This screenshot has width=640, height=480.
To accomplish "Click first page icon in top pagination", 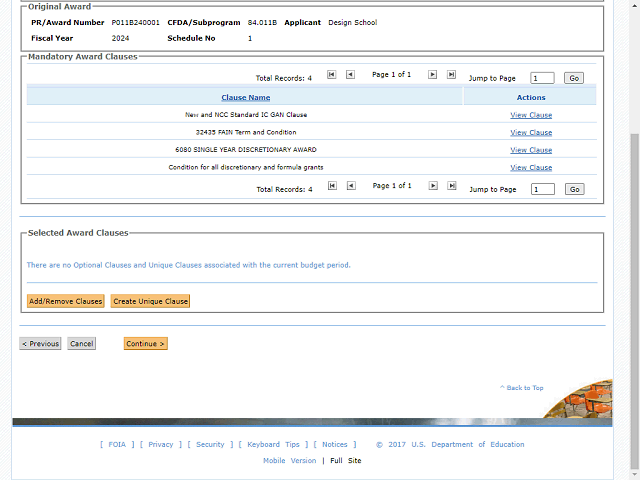I will coord(332,75).
